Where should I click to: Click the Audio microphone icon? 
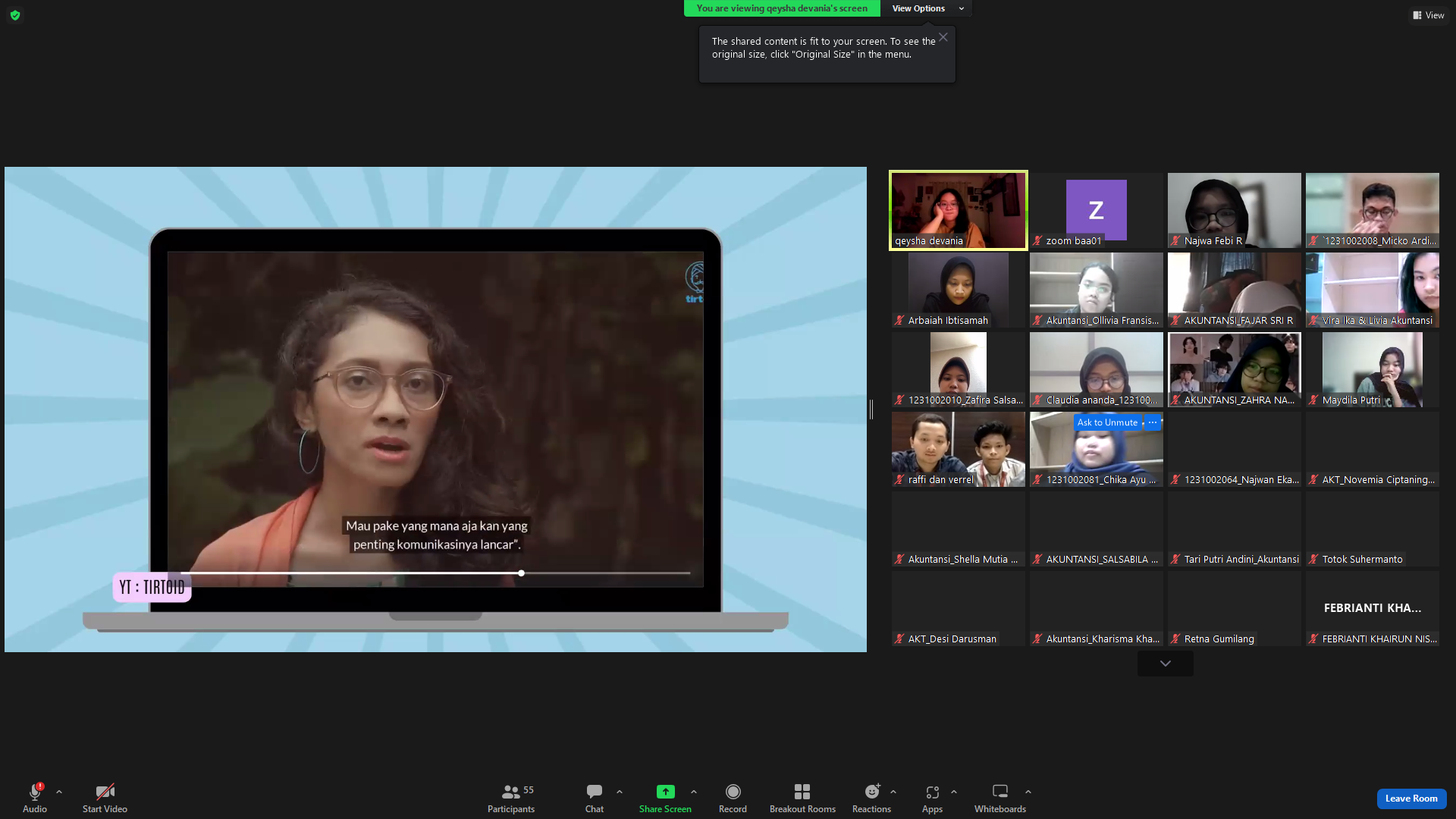(x=35, y=792)
